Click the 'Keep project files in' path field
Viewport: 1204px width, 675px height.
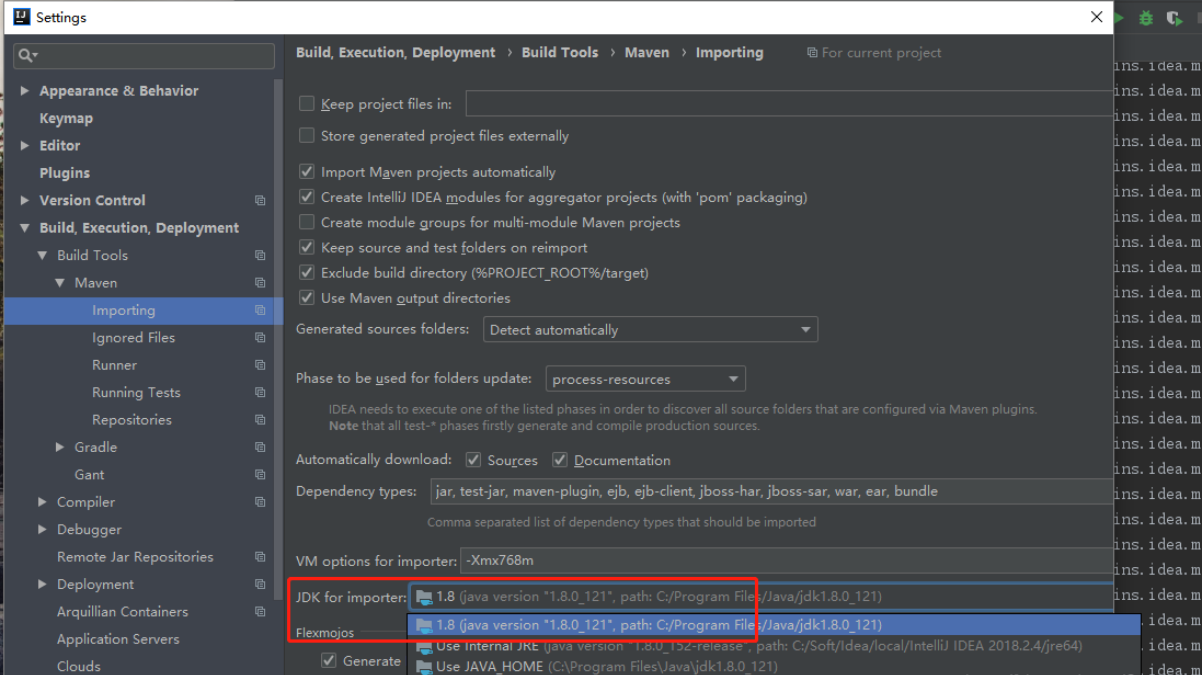pyautogui.click(x=789, y=104)
